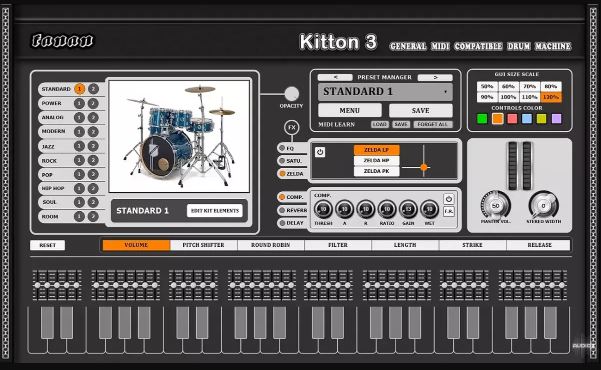Viewport: 601px width, 370px height.
Task: Click the Edit Kit Elements button
Action: [x=215, y=210]
